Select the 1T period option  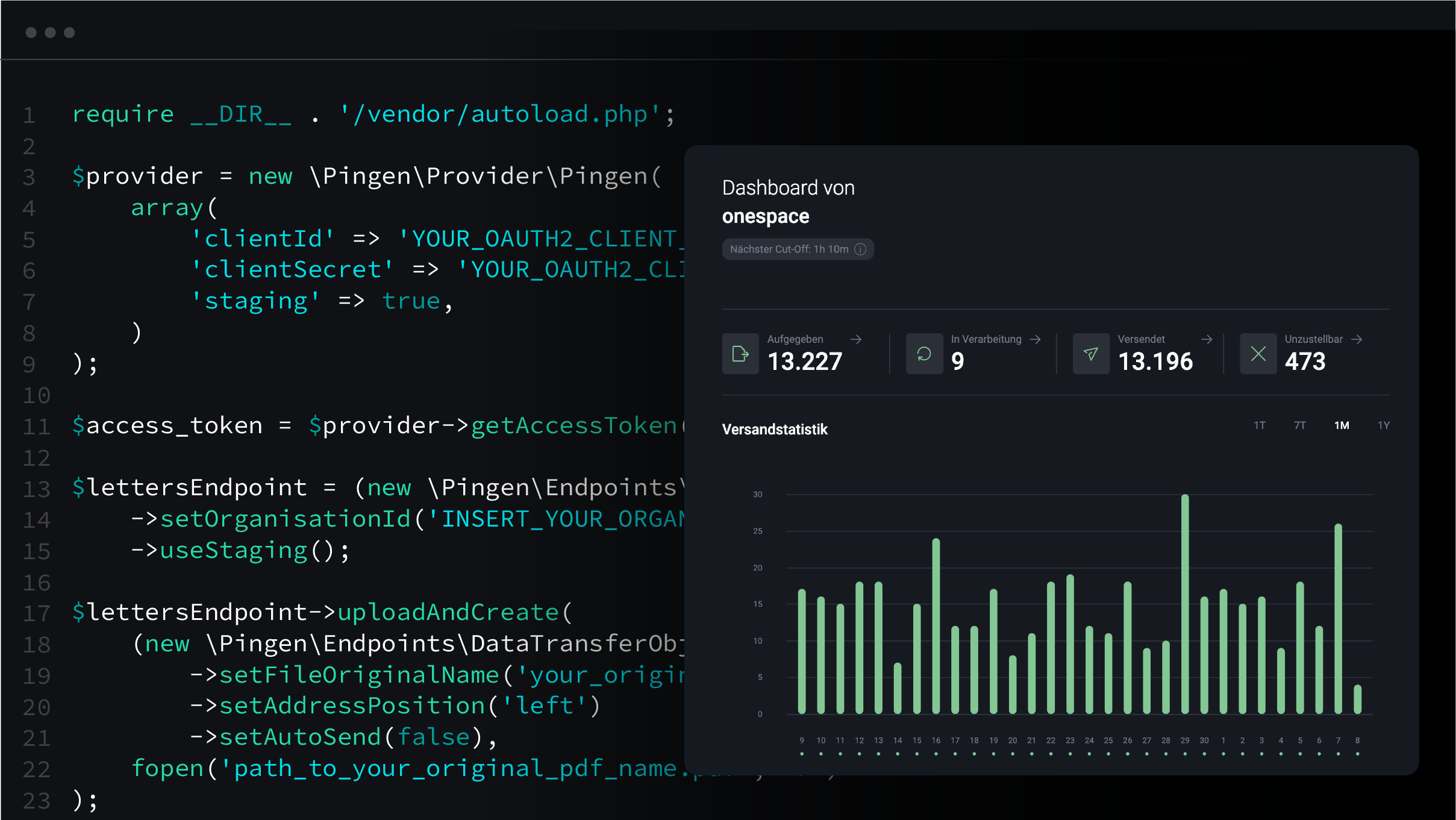tap(1259, 425)
